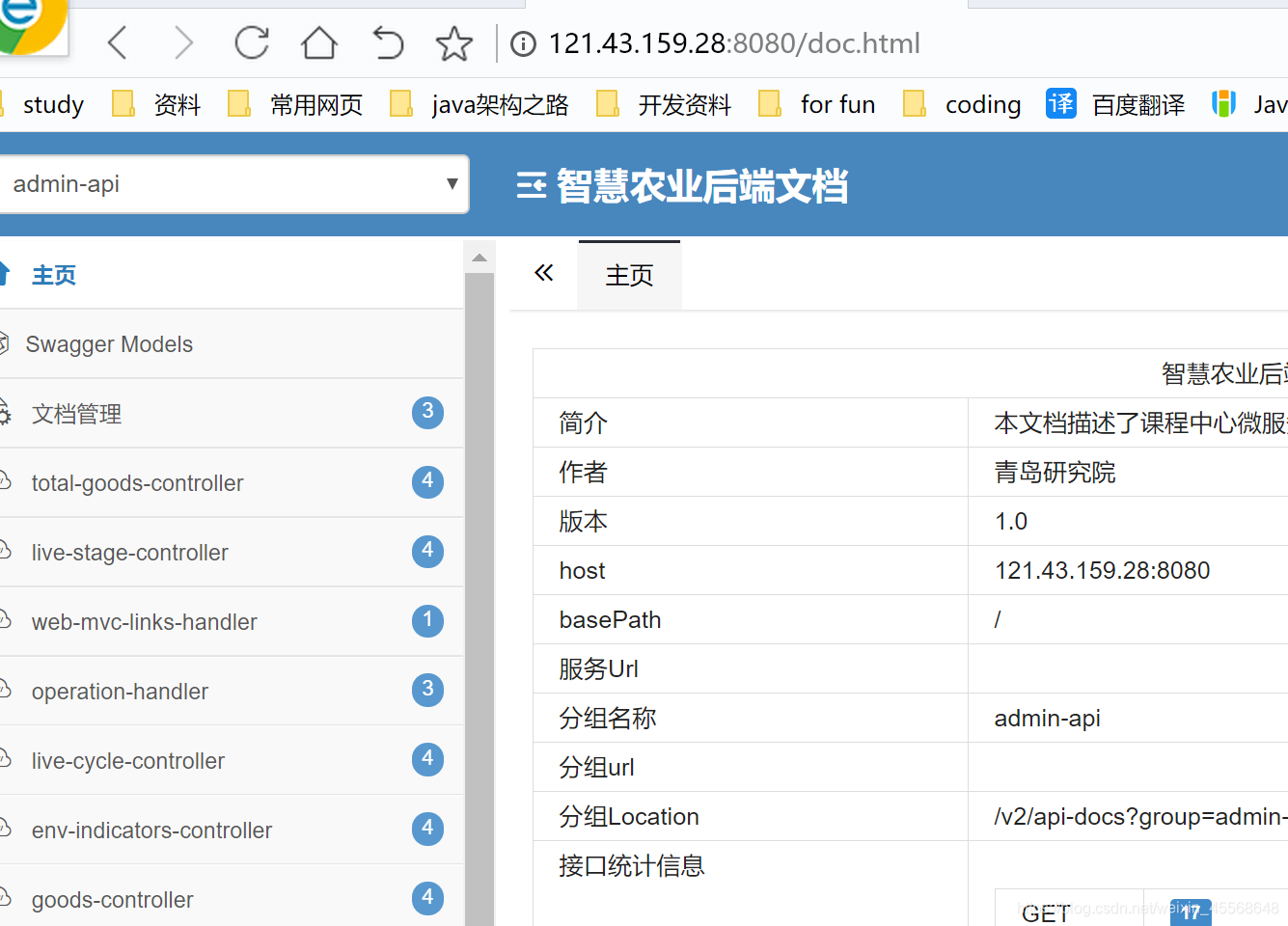This screenshot has height=926, width=1288.
Task: Open the coding bookmark folder icon
Action: click(914, 103)
